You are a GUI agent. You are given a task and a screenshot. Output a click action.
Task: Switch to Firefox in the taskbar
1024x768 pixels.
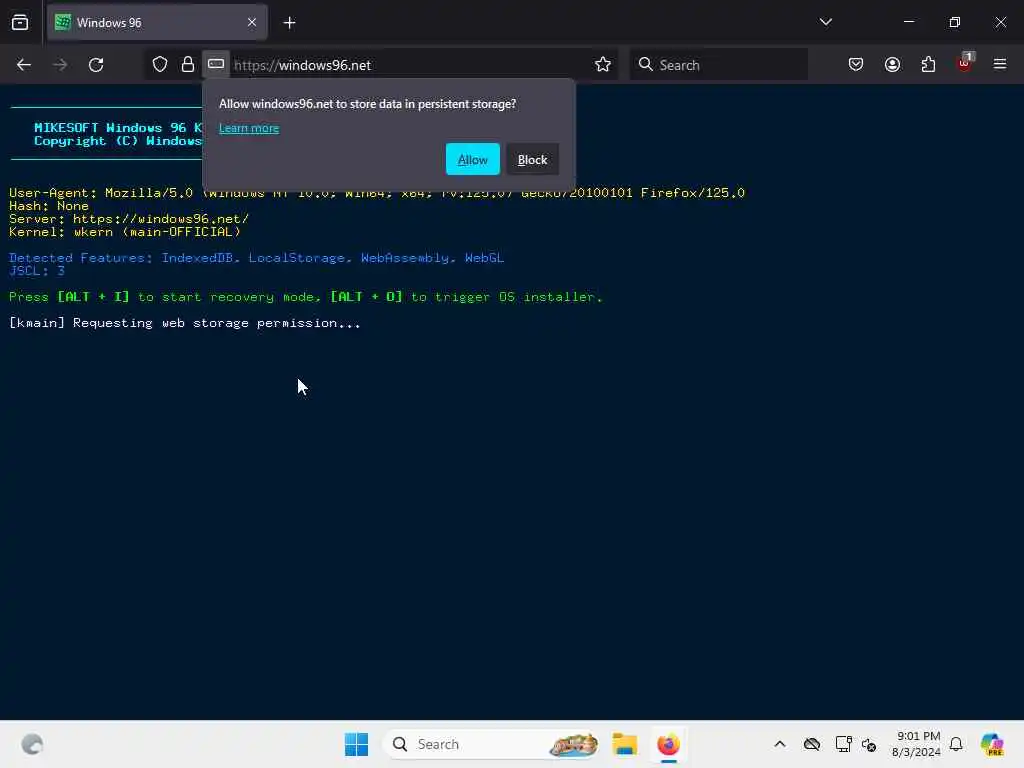(668, 744)
